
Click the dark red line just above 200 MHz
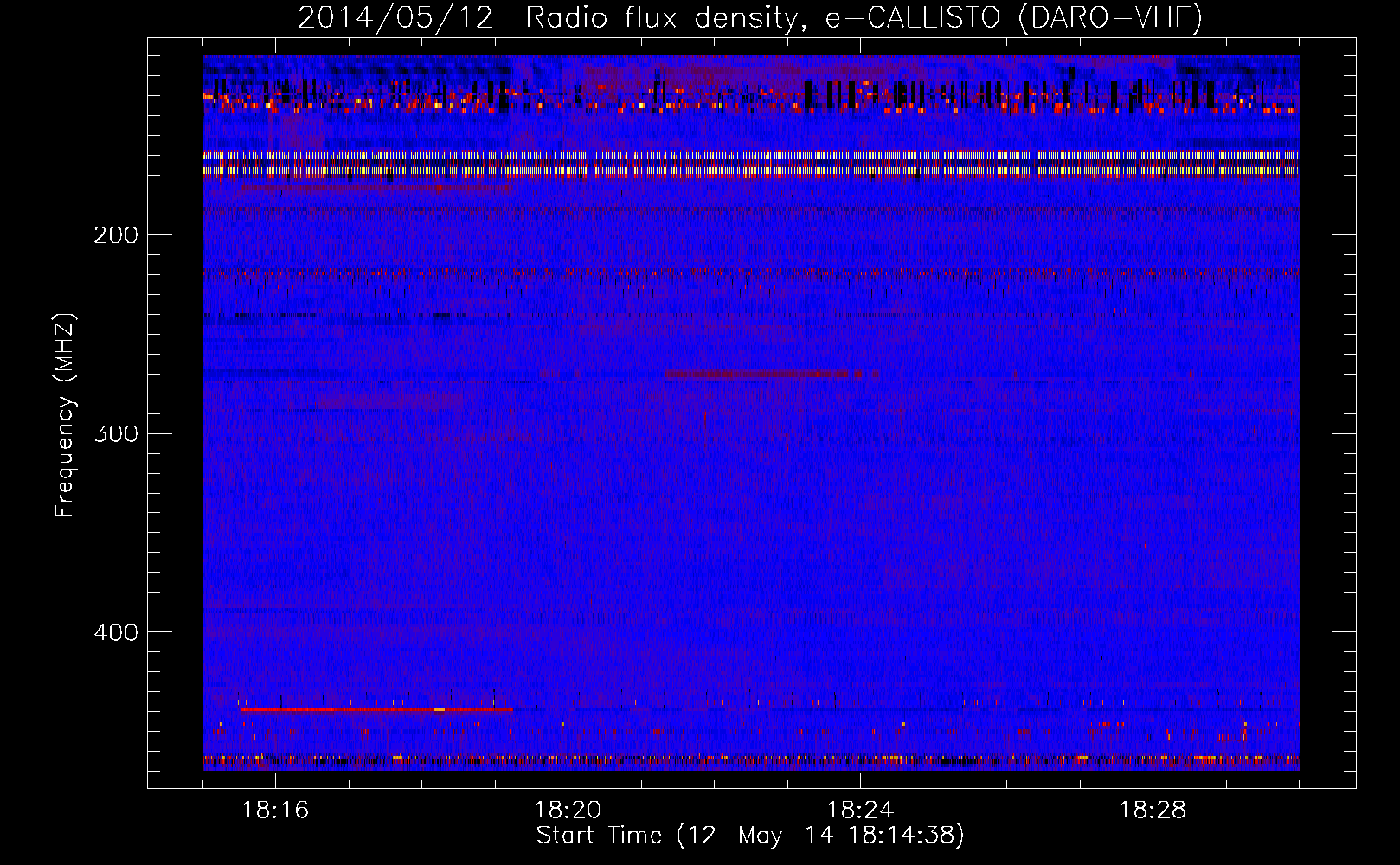[376, 188]
